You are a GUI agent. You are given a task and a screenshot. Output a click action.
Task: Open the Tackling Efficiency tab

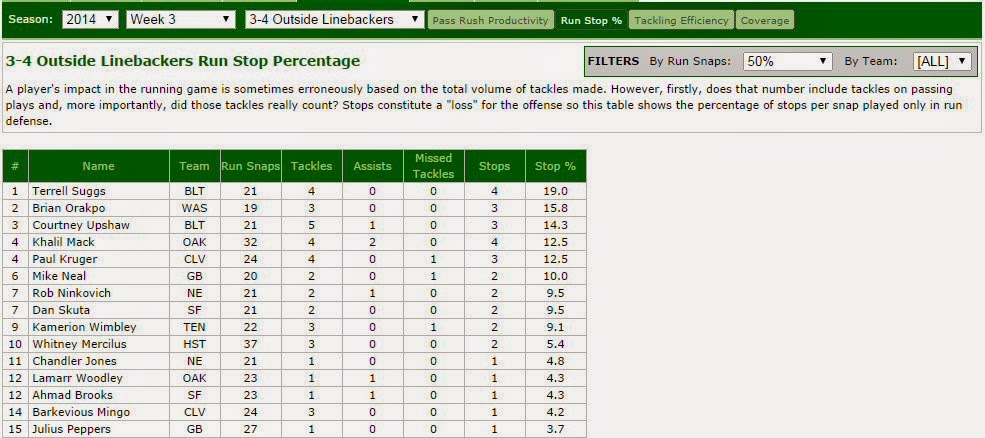(681, 20)
